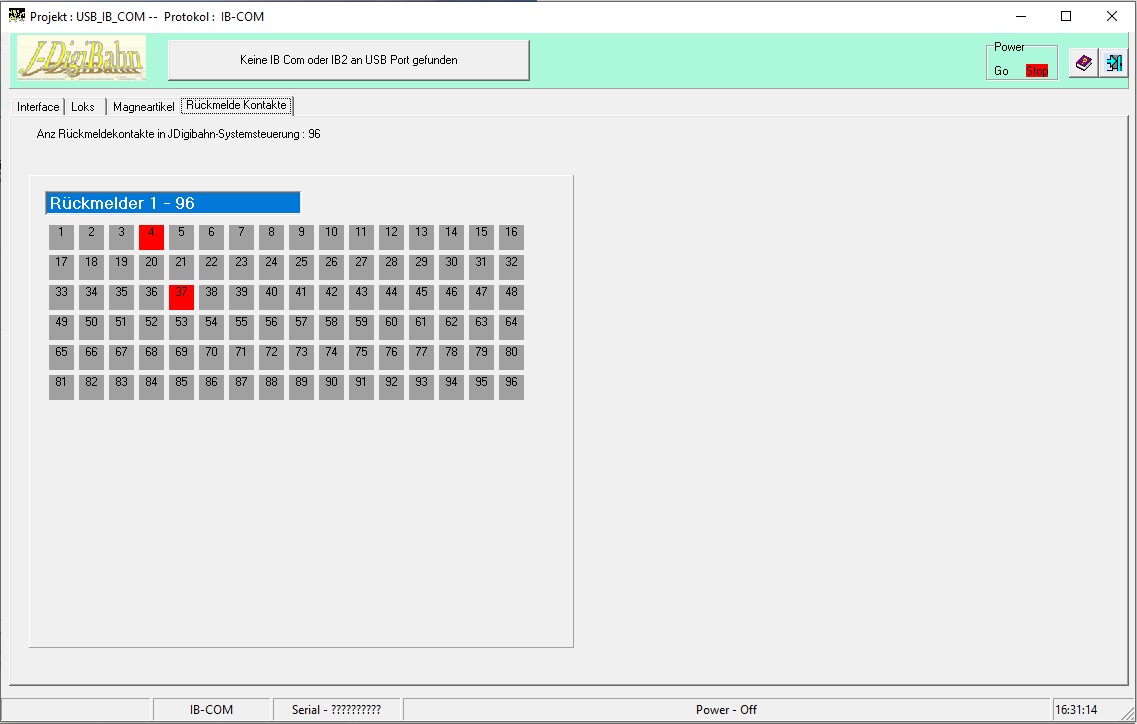
Task: Click feedback contact 44
Action: (x=392, y=297)
